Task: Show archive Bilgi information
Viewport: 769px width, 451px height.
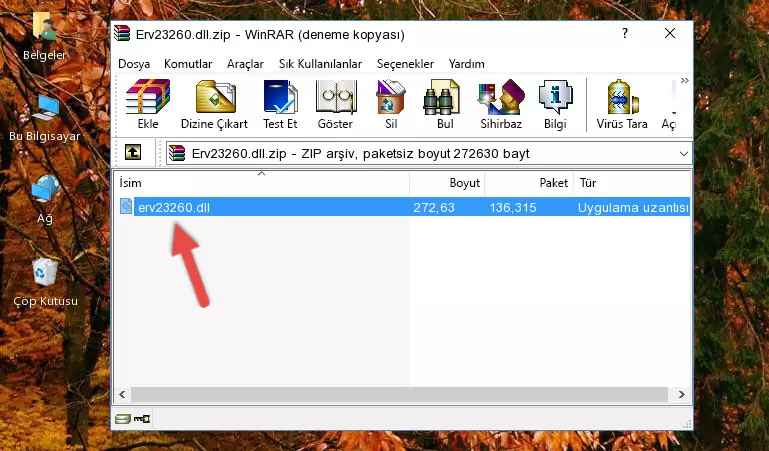Action: tap(555, 104)
